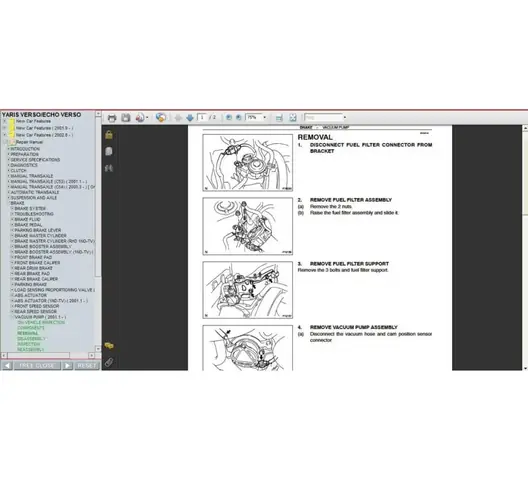Viewport: 528px width, 480px height.
Task: Open the Pages panel icon in the sidebar
Action: tap(108, 151)
